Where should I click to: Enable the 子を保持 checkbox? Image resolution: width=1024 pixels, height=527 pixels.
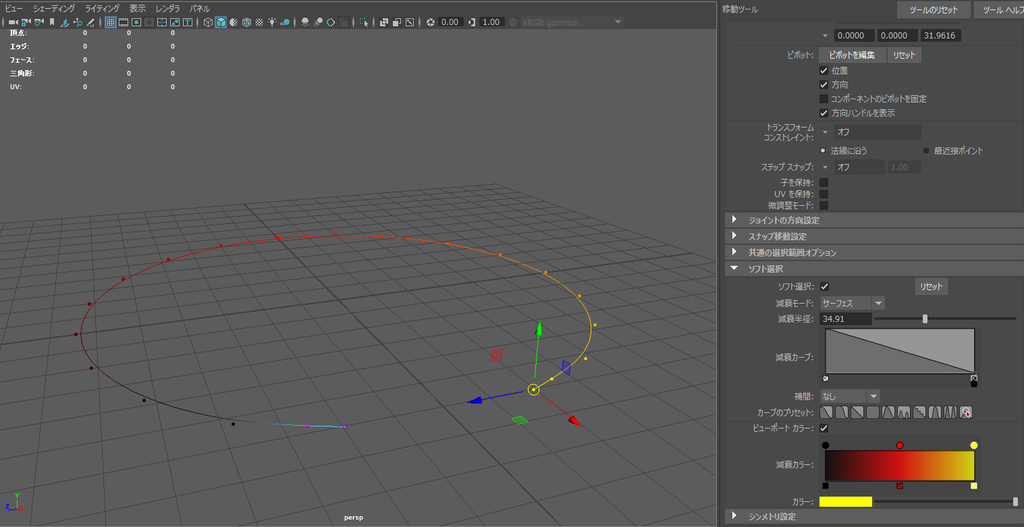(x=824, y=183)
